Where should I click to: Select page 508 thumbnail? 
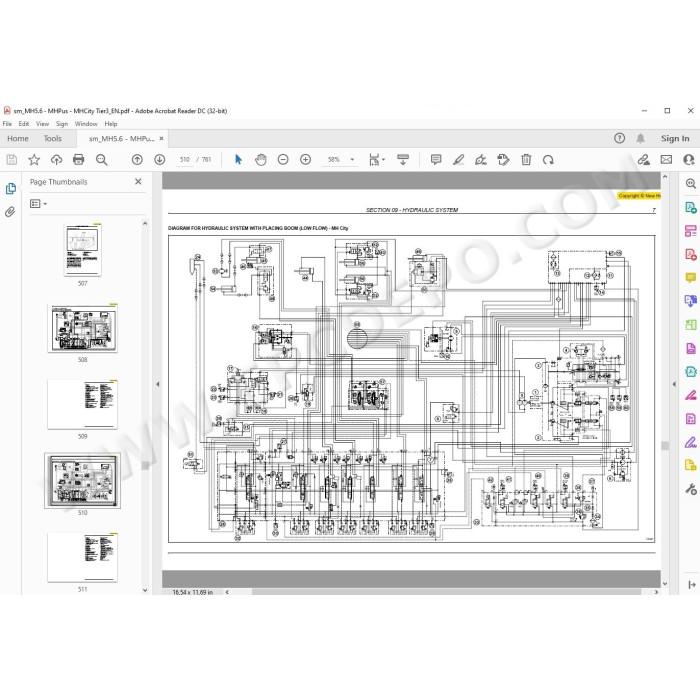(x=83, y=328)
